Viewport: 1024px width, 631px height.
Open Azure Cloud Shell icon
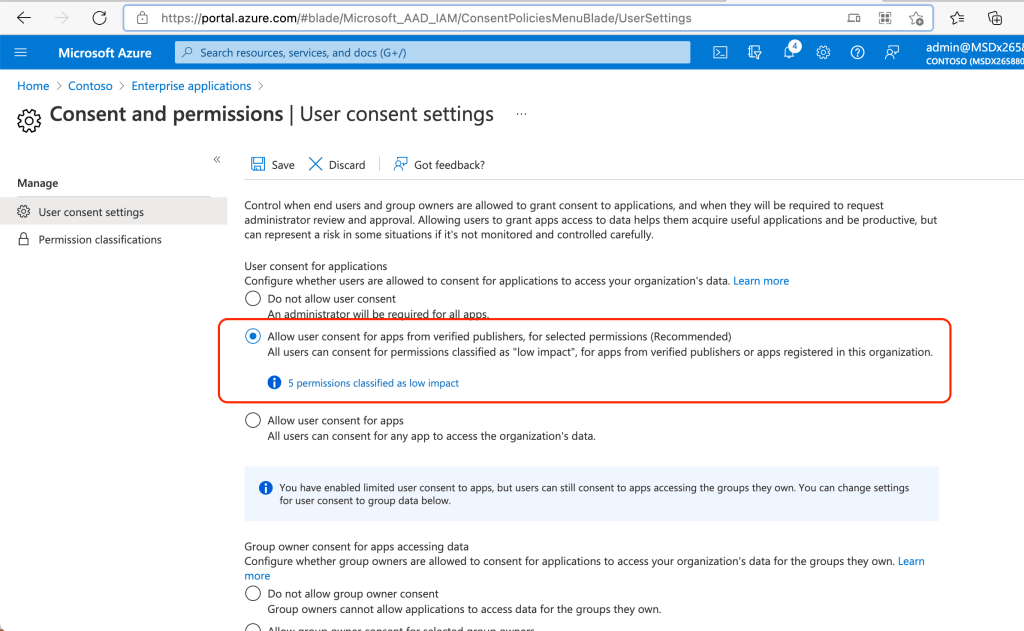pyautogui.click(x=720, y=53)
